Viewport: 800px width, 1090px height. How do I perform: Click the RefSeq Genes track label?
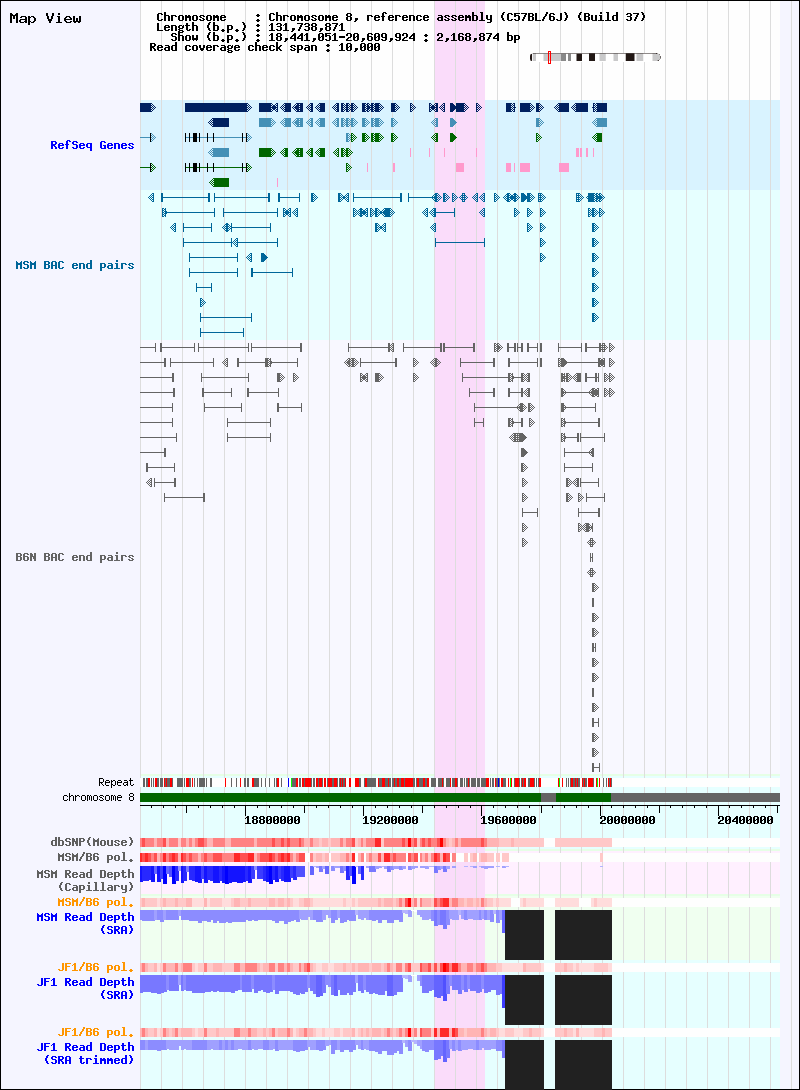(92, 145)
